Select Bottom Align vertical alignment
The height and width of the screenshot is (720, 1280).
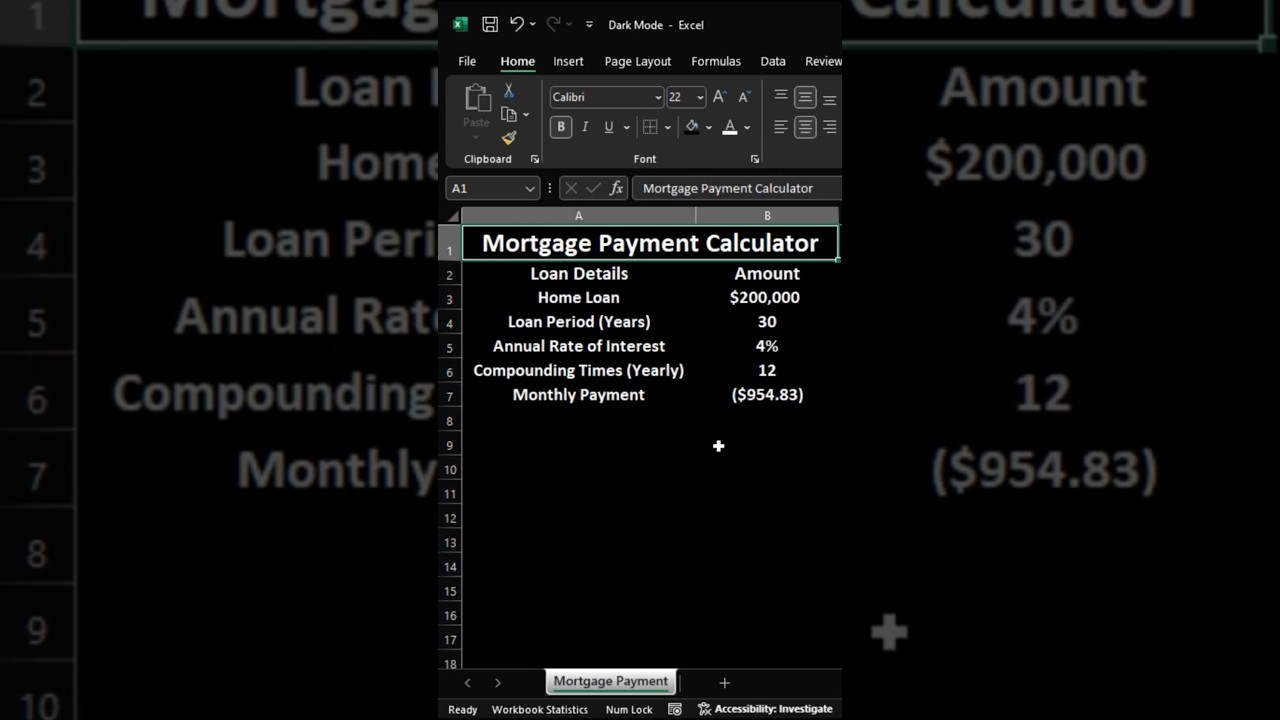tap(830, 98)
